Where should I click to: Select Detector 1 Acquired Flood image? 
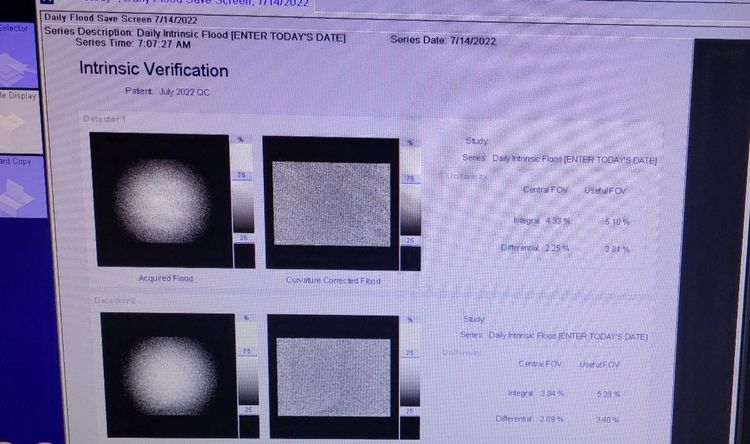tap(158, 200)
